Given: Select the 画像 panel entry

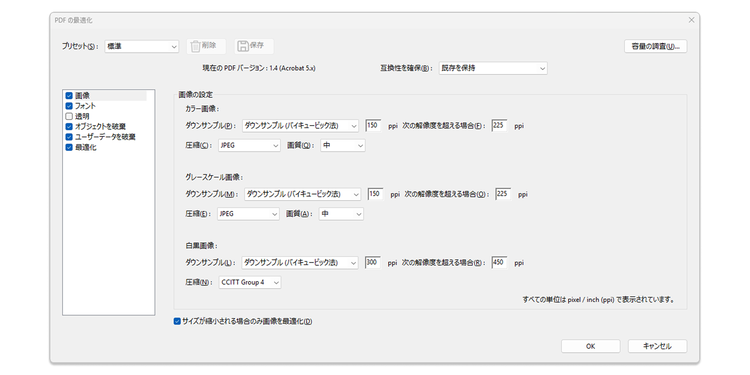Looking at the screenshot, I should coord(82,96).
